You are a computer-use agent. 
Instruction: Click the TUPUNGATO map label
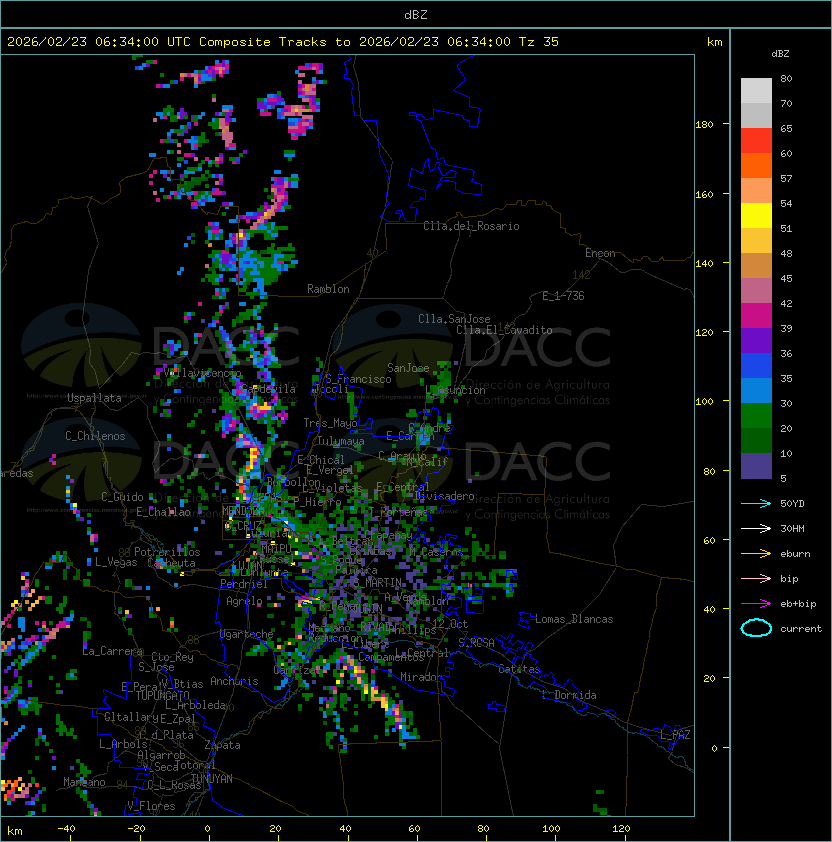tap(162, 695)
